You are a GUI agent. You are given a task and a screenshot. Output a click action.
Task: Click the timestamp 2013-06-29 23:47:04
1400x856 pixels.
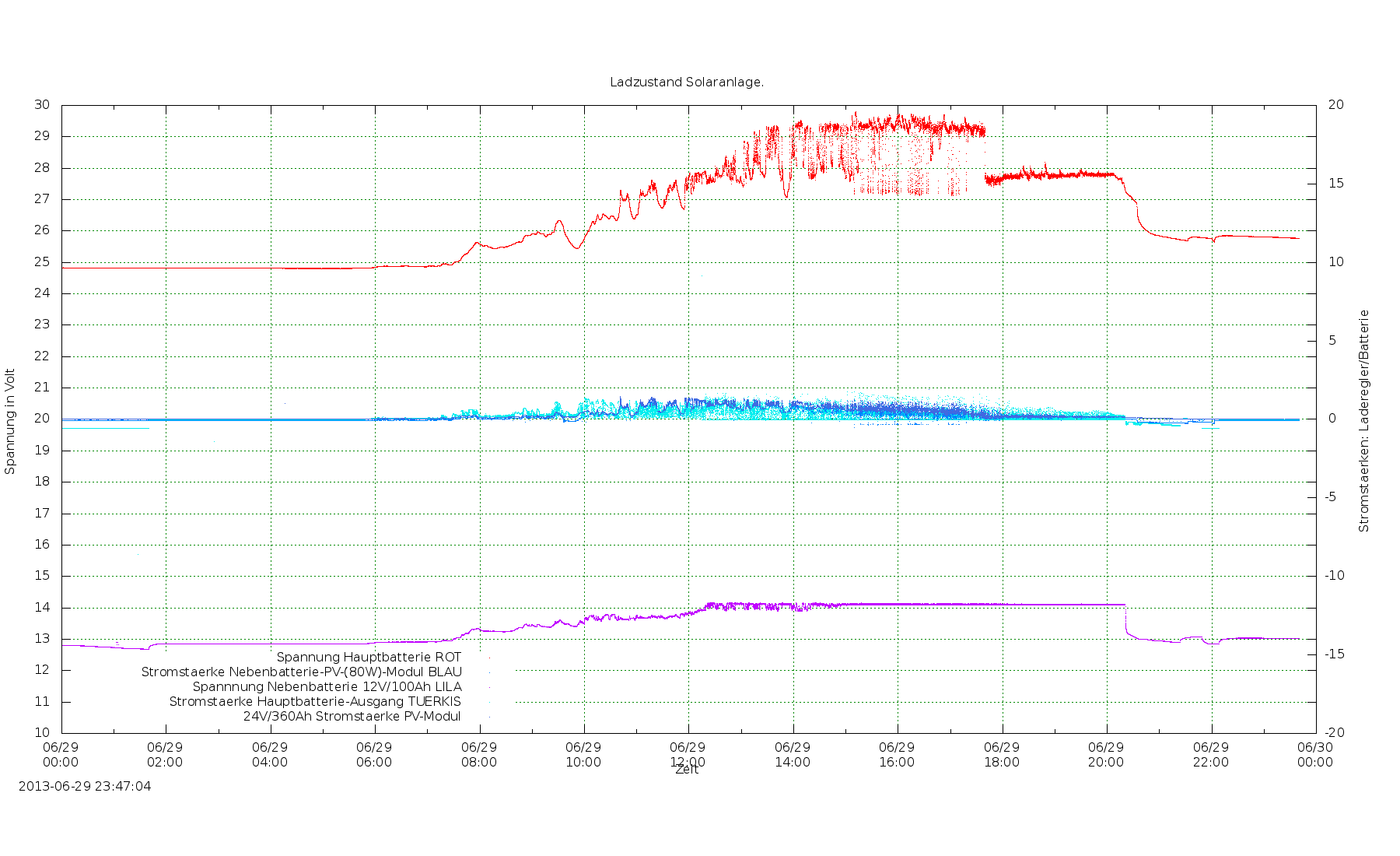(85, 787)
